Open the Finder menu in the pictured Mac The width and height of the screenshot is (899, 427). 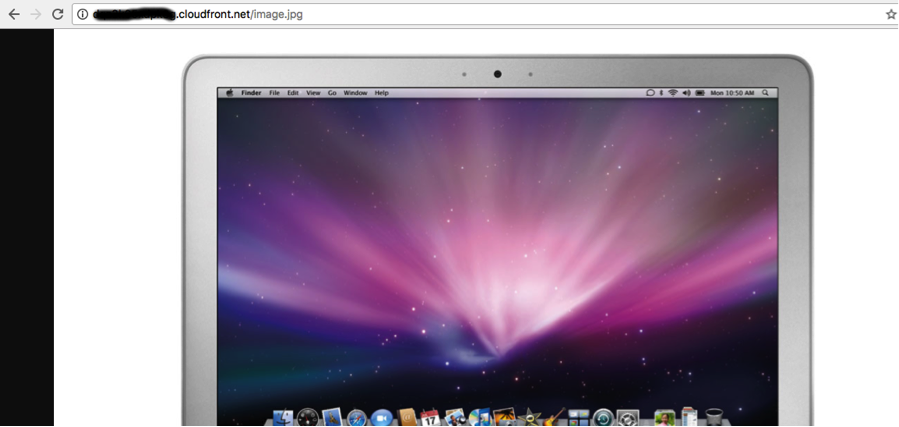click(x=251, y=92)
